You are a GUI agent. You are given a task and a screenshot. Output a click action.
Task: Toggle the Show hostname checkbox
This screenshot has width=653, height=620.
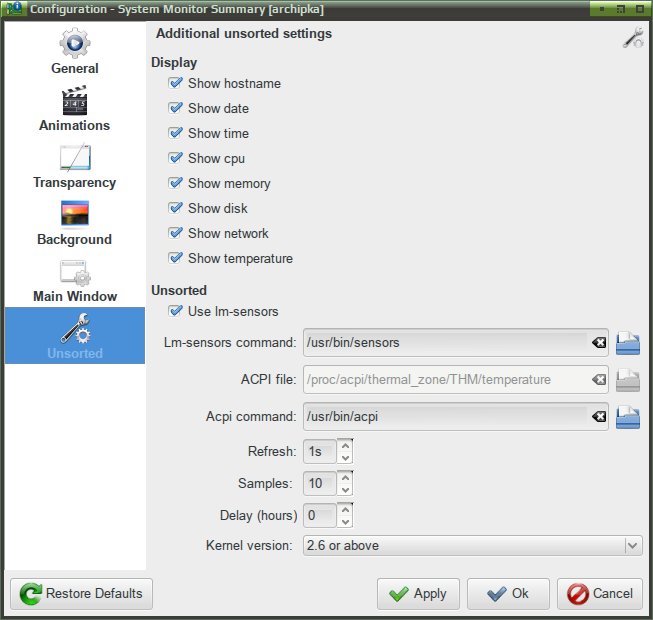pos(175,83)
